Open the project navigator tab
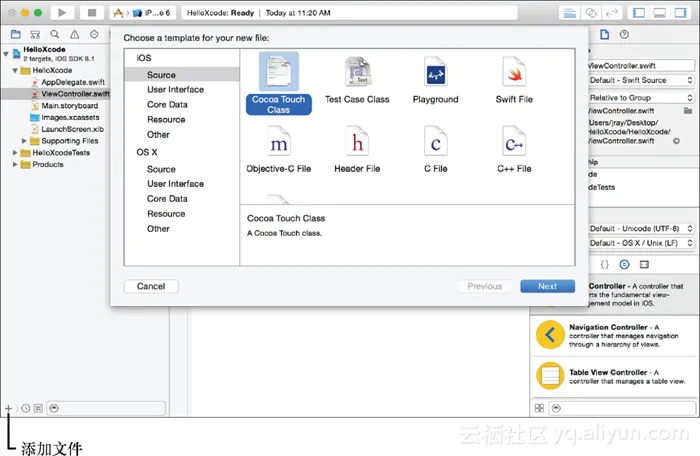Viewport: 700px width, 456px height. pos(16,34)
